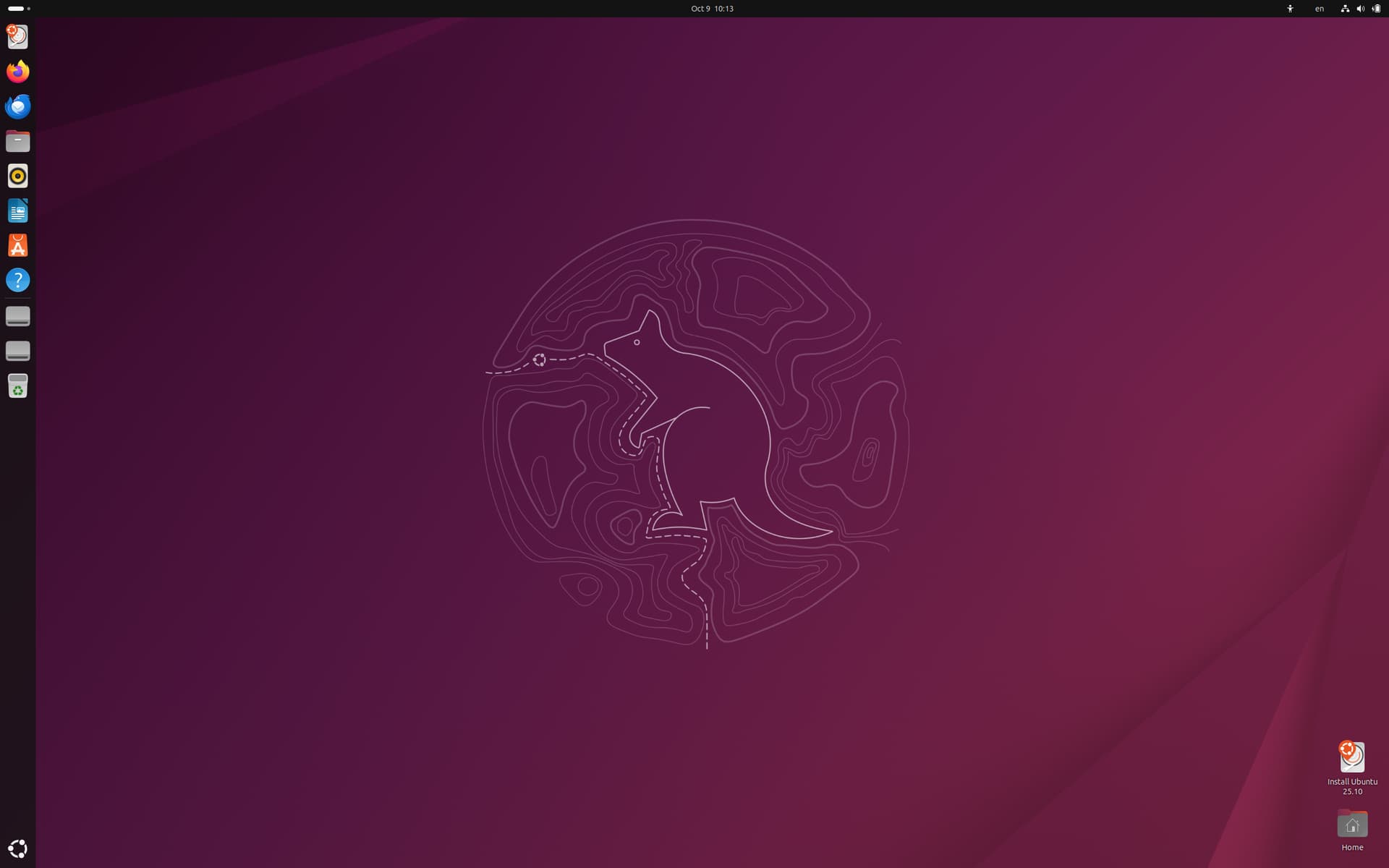Open the Files manager
Screen dimensions: 1389x868
click(17, 141)
